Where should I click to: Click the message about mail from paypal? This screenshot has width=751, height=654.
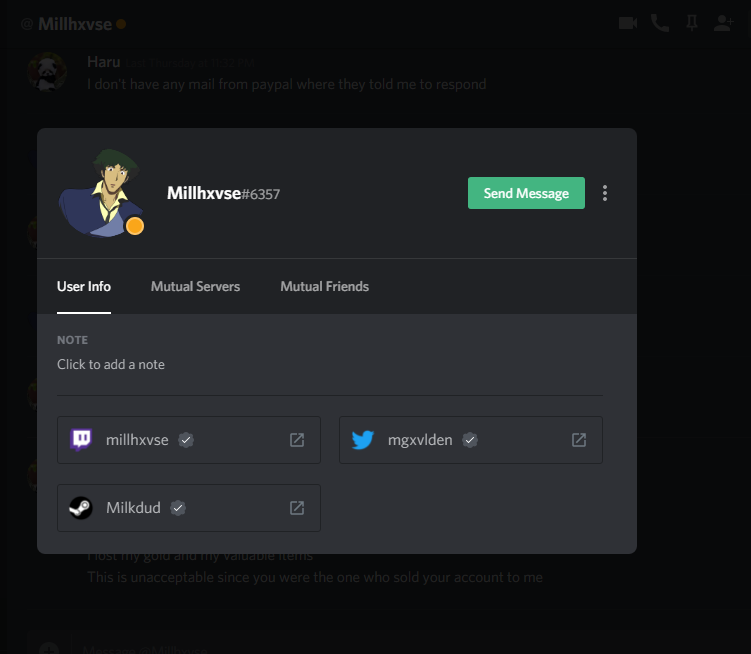pyautogui.click(x=286, y=84)
